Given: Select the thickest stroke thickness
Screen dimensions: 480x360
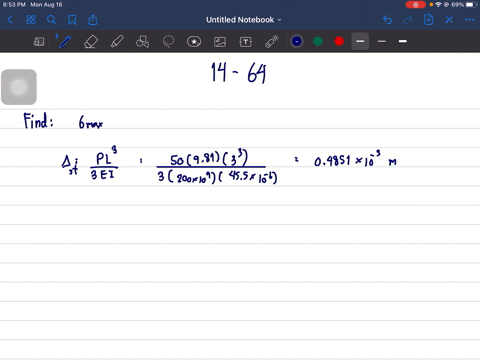Looking at the screenshot, I should [x=403, y=41].
